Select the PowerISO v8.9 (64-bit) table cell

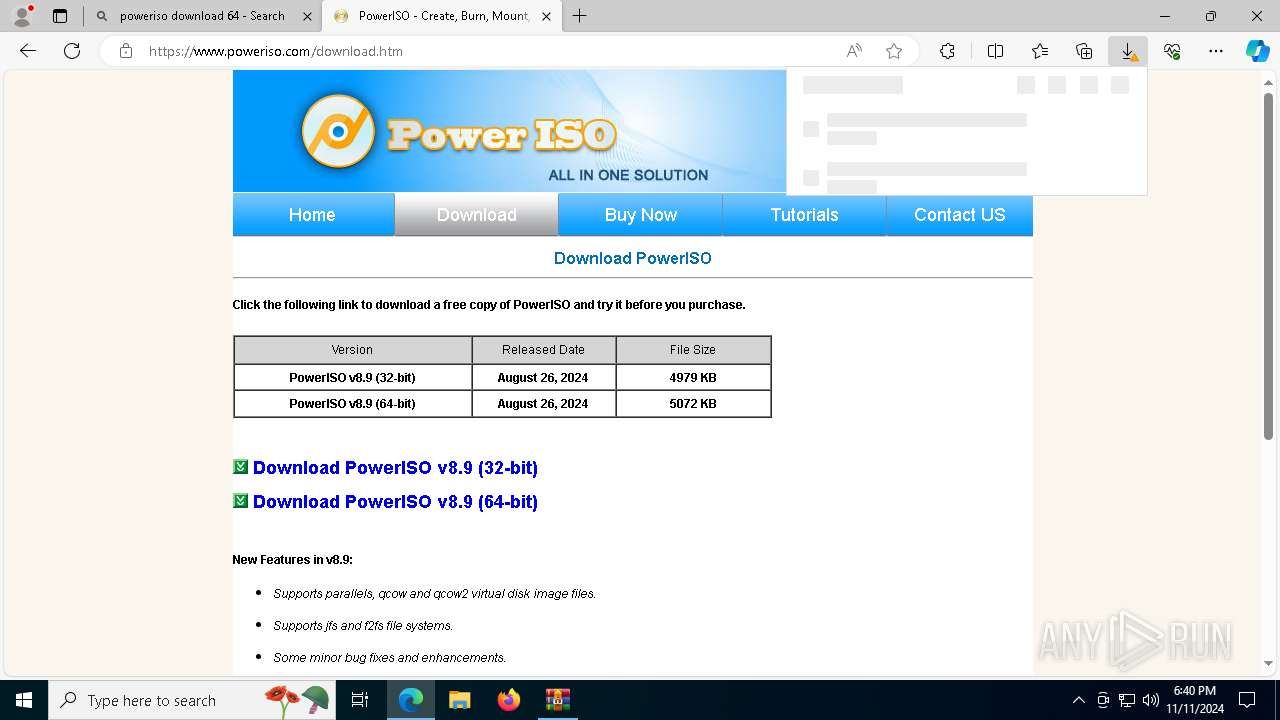pyautogui.click(x=352, y=404)
